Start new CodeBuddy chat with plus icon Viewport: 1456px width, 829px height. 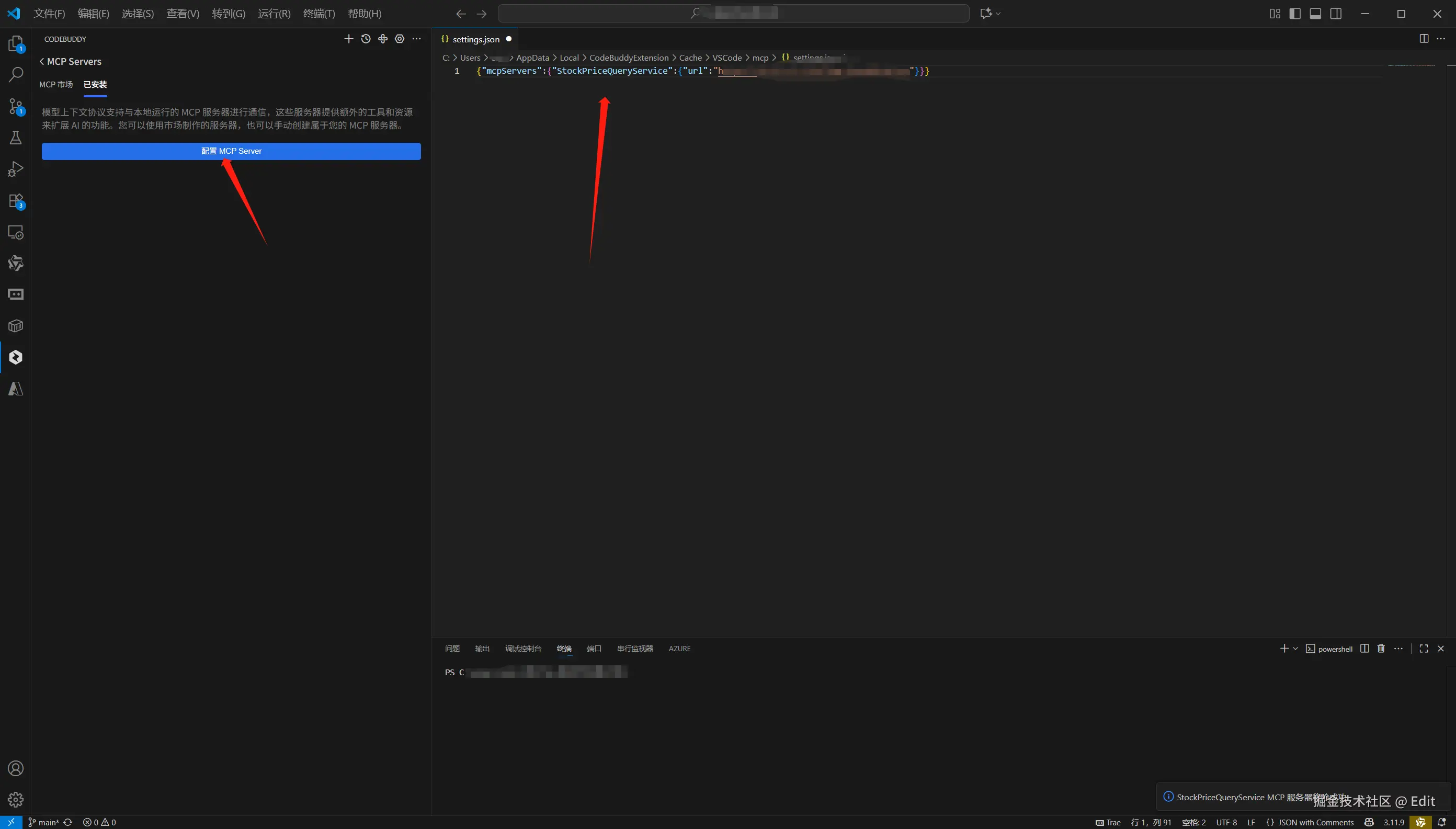pos(348,39)
